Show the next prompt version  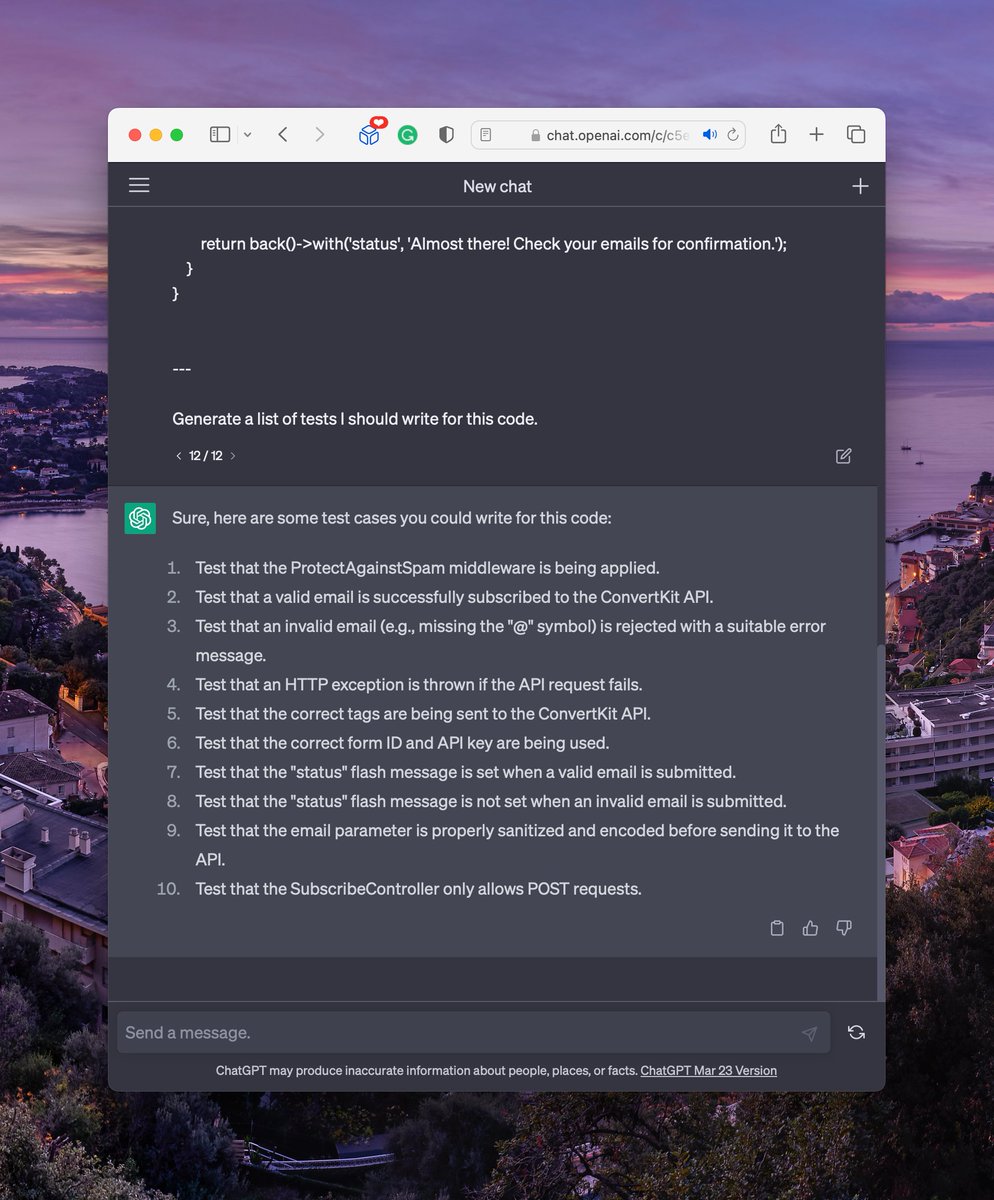pos(233,456)
